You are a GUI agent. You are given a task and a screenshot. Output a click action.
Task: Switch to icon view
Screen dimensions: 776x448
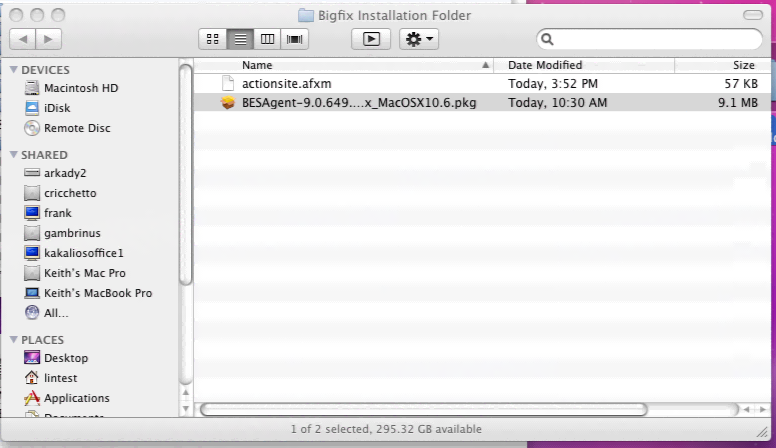pyautogui.click(x=213, y=39)
